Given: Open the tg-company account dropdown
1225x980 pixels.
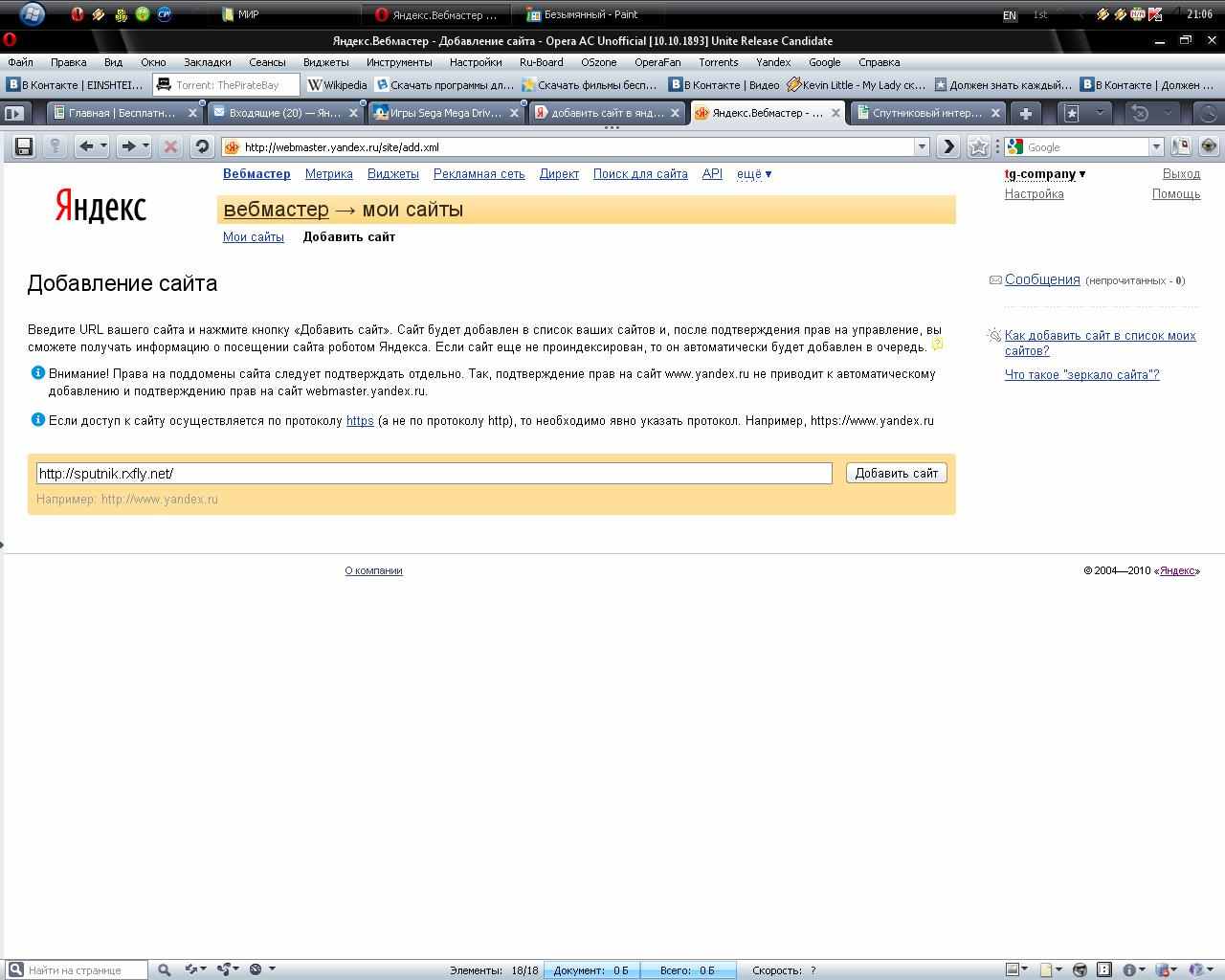Looking at the screenshot, I should click(1045, 174).
